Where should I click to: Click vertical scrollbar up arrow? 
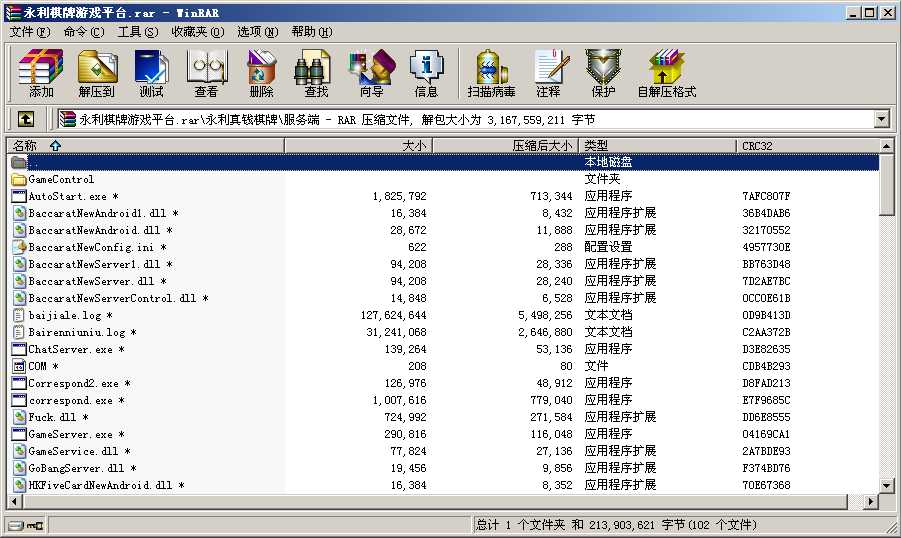(x=887, y=145)
